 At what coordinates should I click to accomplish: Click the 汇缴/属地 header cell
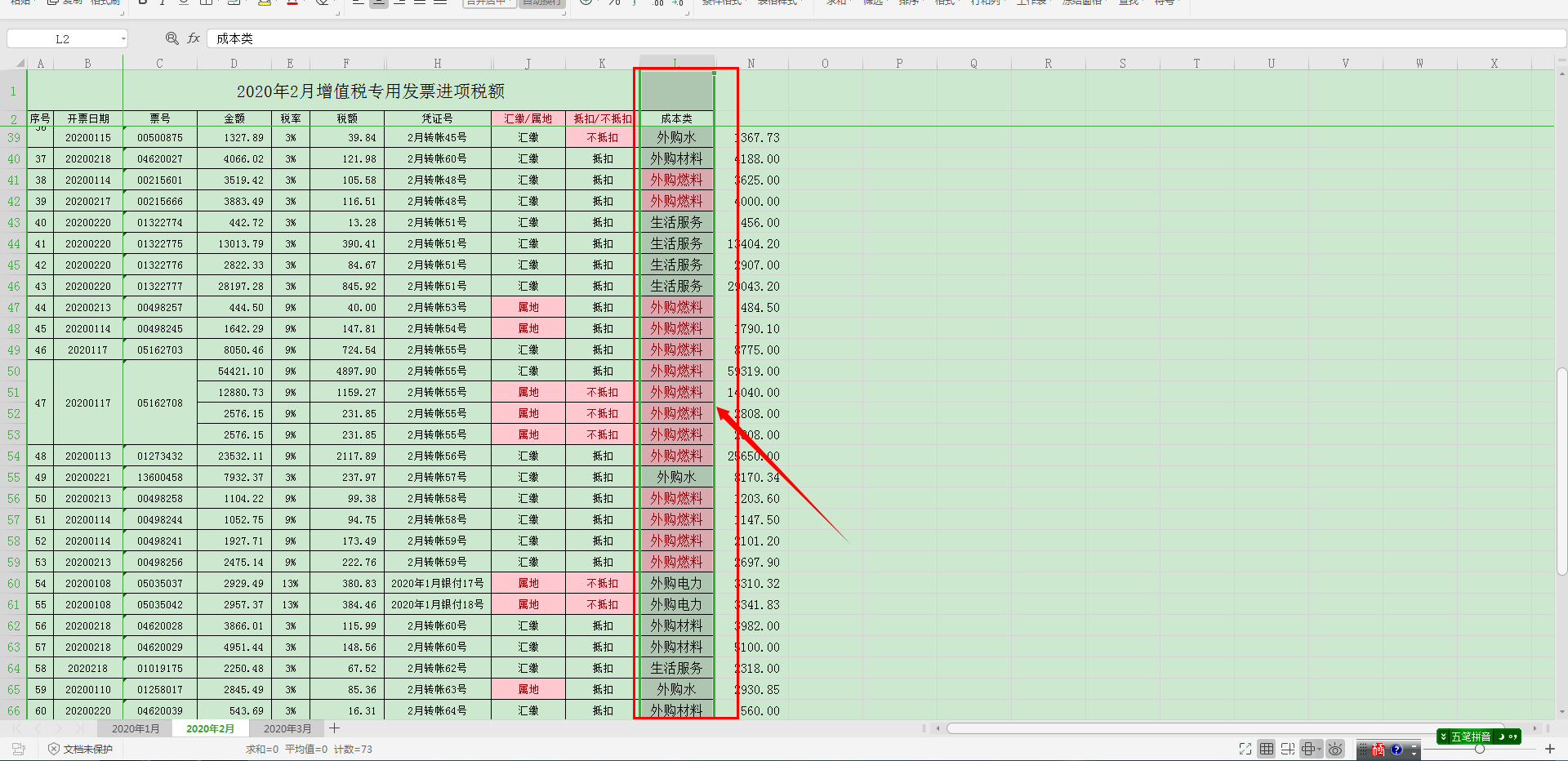pyautogui.click(x=528, y=118)
